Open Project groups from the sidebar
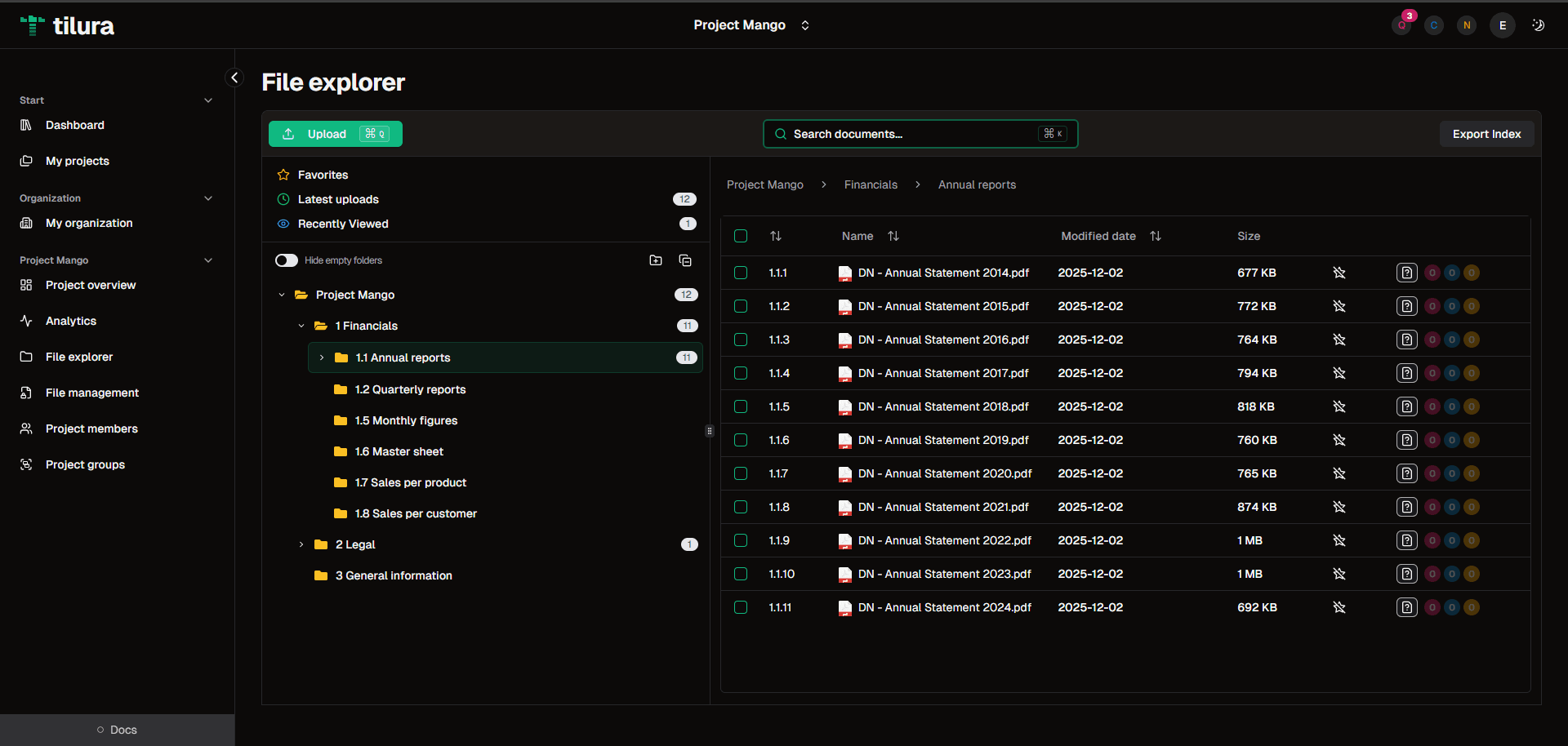Viewport: 1568px width, 746px height. coord(84,464)
